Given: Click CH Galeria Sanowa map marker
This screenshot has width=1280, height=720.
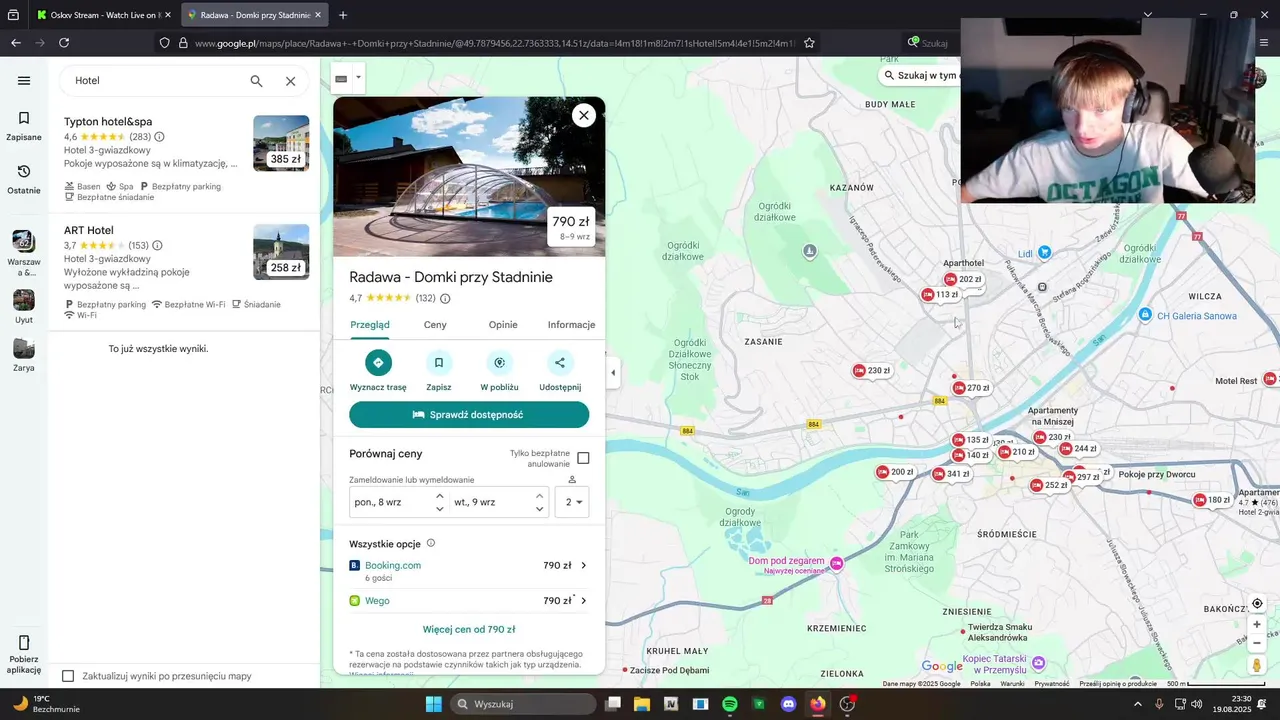Looking at the screenshot, I should point(1146,316).
